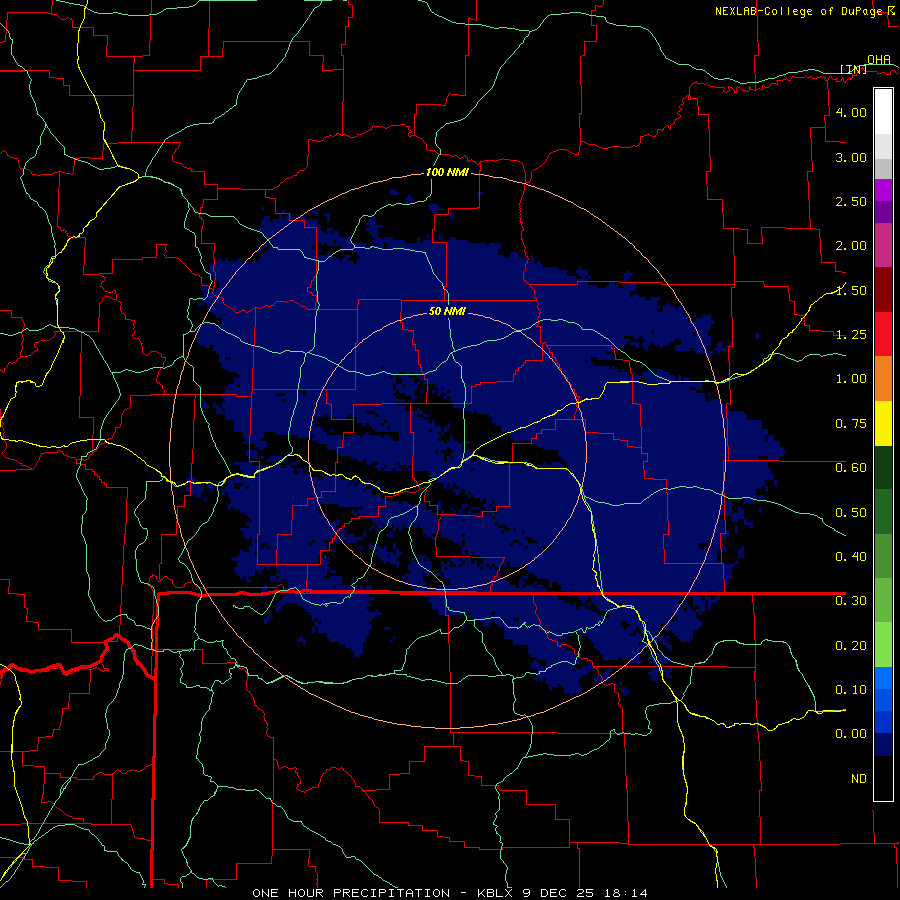Click the 4.00 legend value
Image resolution: width=900 pixels, height=900 pixels.
[851, 112]
